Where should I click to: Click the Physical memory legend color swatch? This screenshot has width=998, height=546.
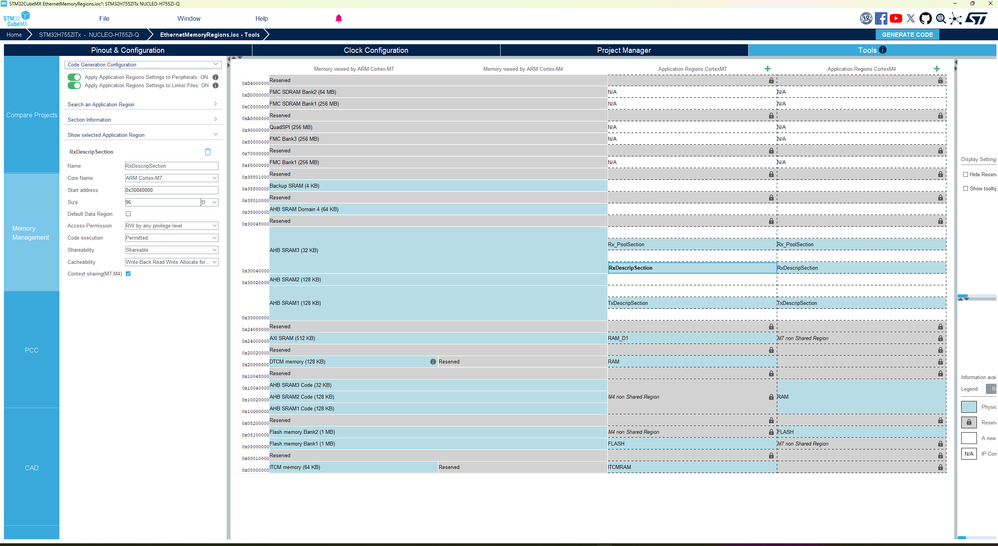(x=969, y=407)
